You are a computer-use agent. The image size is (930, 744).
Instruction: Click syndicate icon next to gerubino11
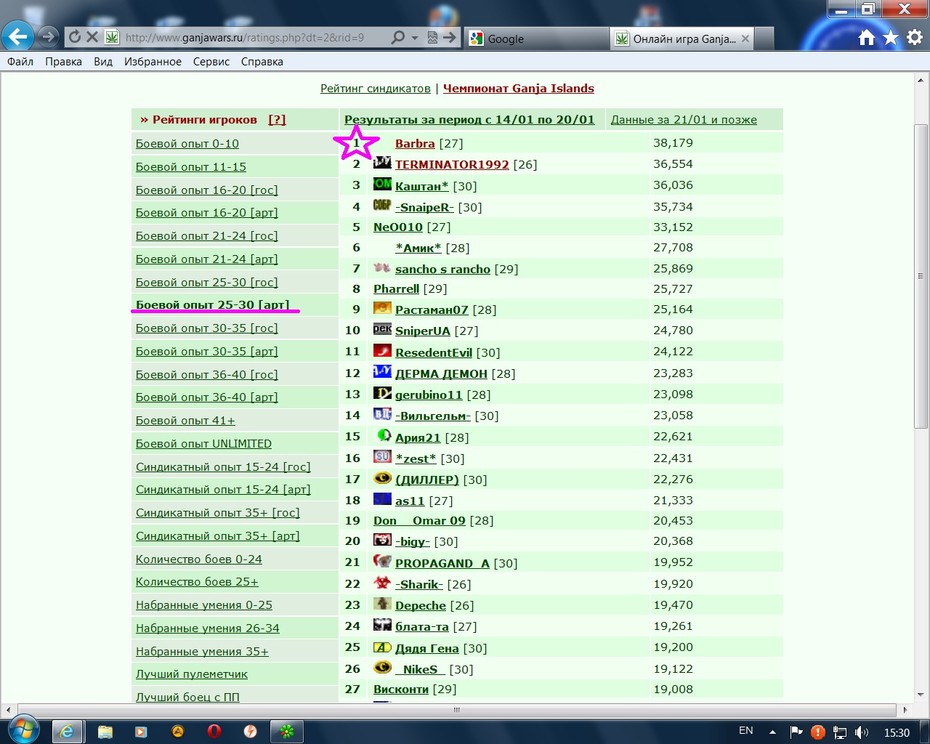click(x=382, y=393)
